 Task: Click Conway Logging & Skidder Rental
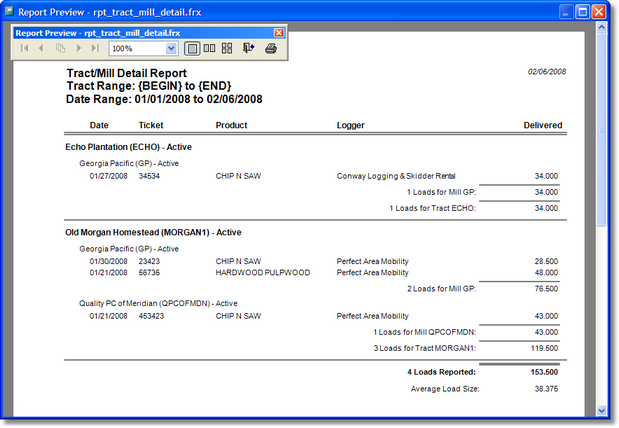coord(396,176)
